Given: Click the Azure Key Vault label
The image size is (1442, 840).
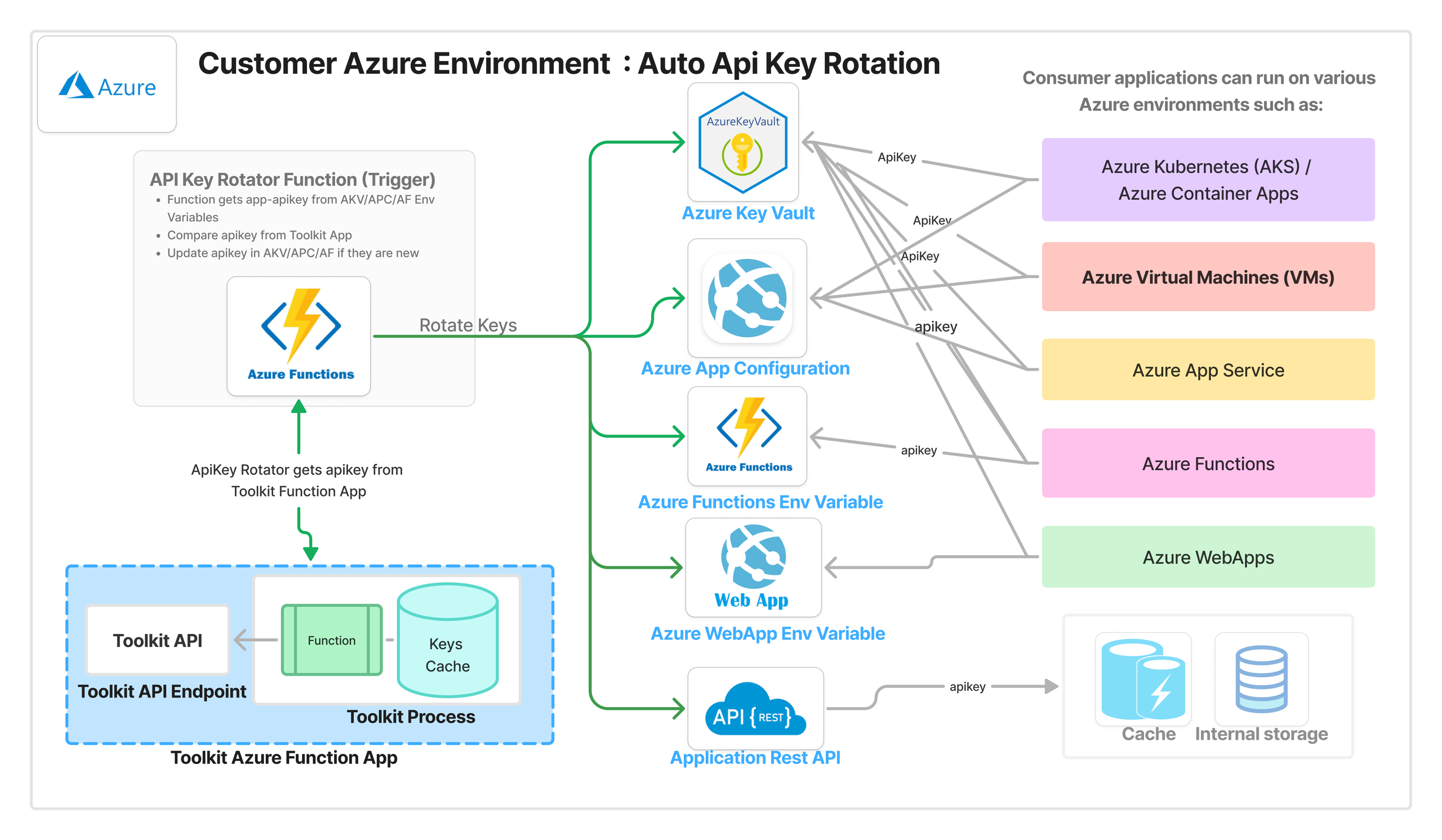Looking at the screenshot, I should coord(748,213).
